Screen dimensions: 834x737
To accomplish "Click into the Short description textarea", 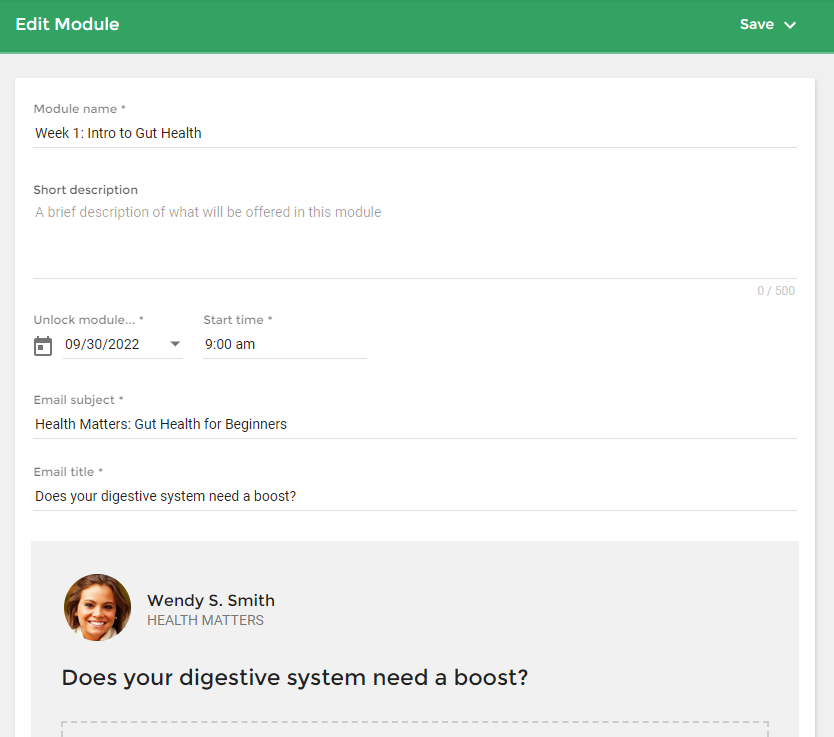I will pos(415,239).
